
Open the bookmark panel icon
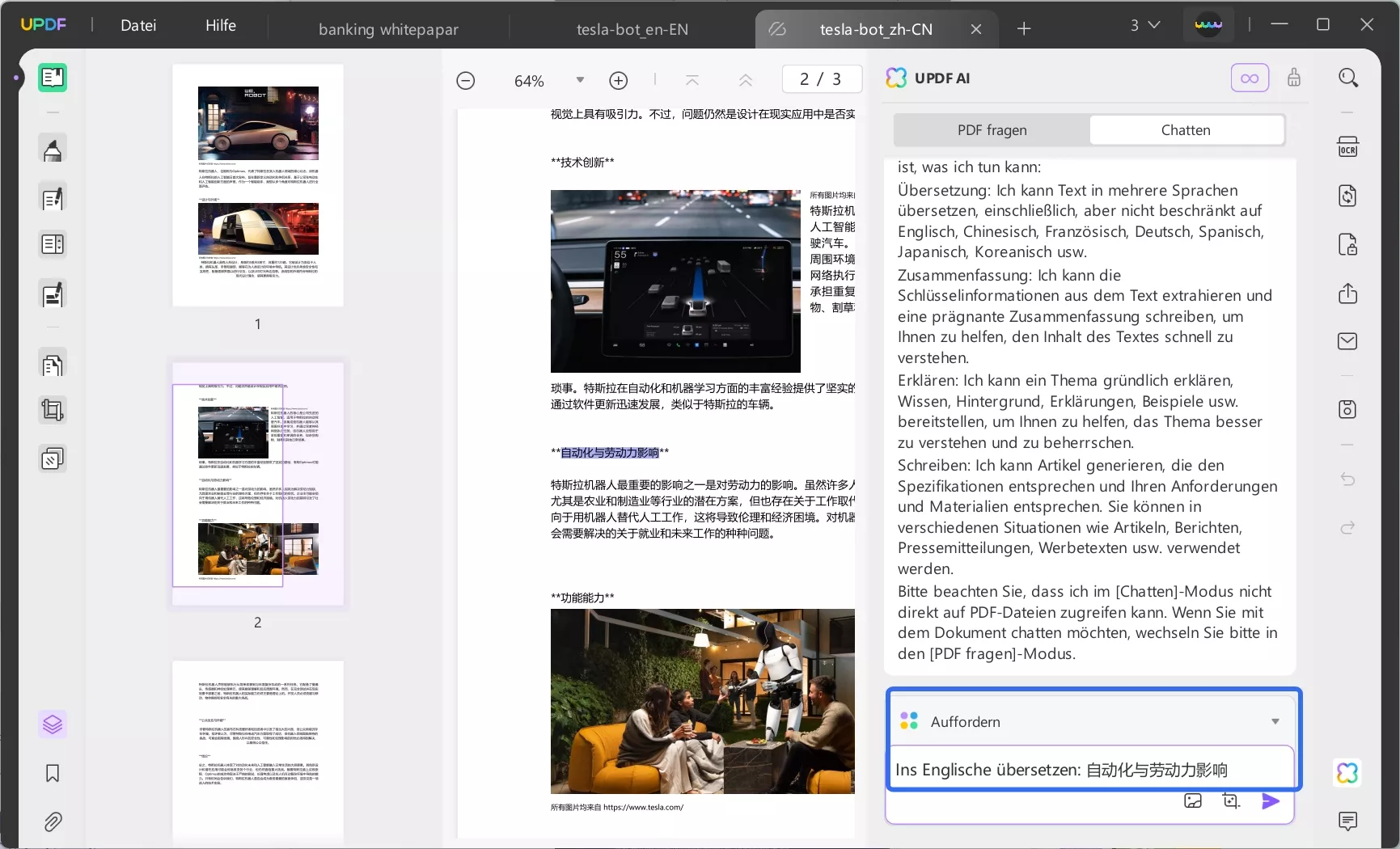[53, 774]
